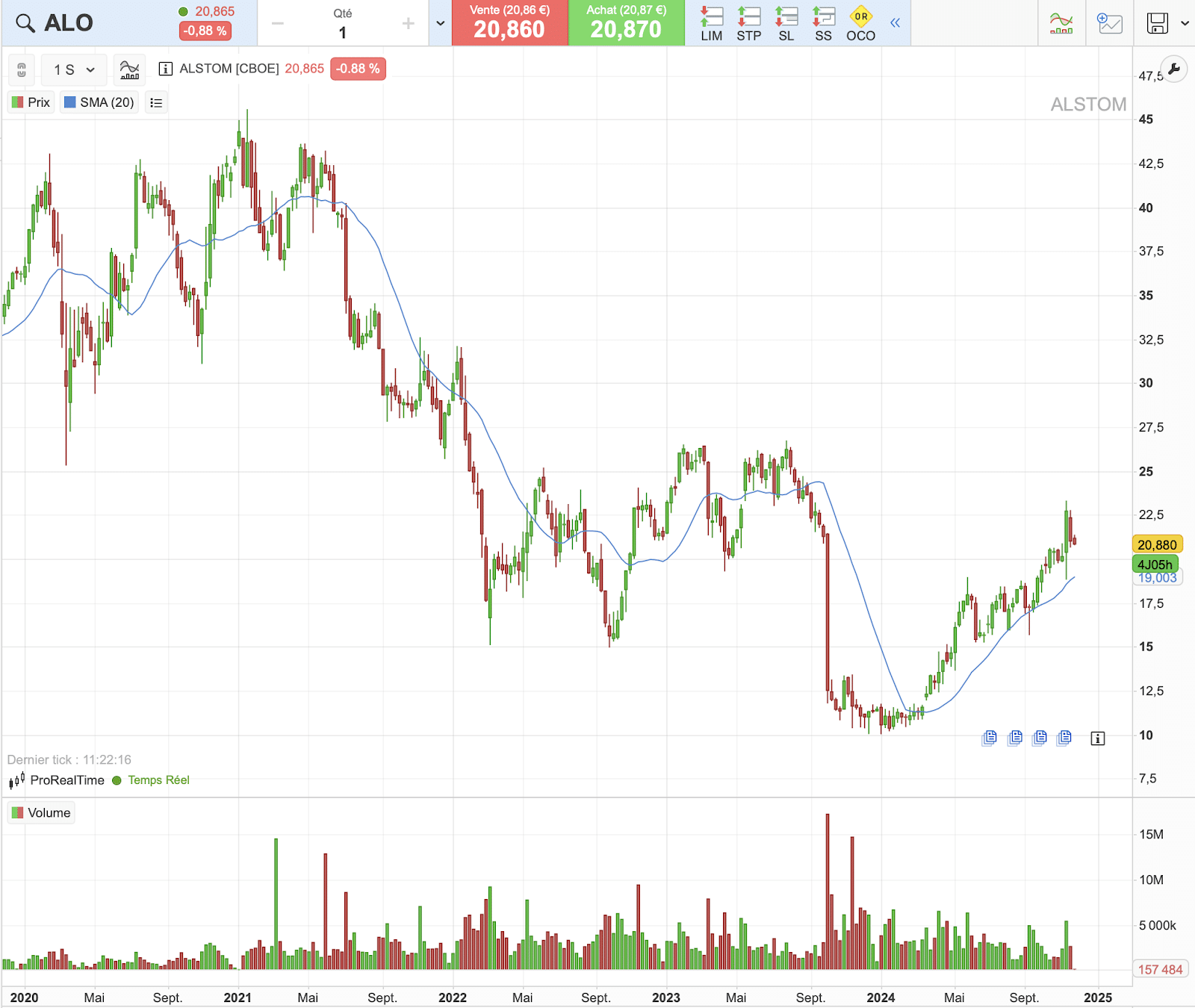This screenshot has height=1008, width=1195.
Task: Open the fourth news document marker
Action: click(1065, 738)
